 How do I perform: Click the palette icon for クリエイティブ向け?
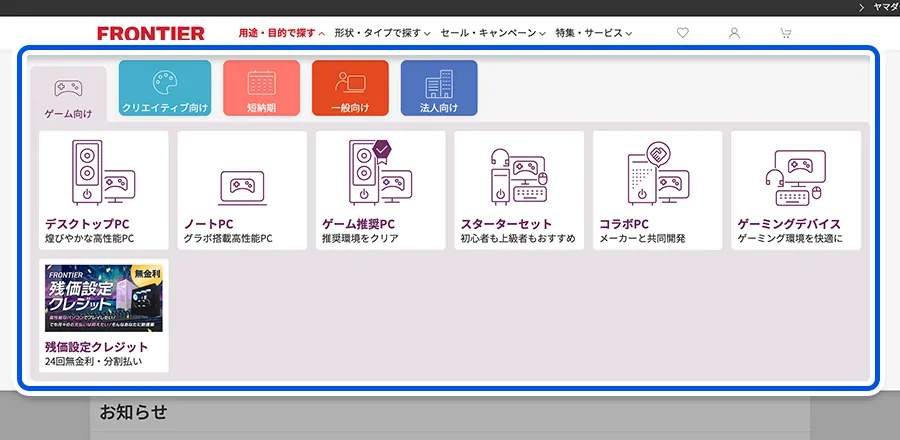(165, 81)
